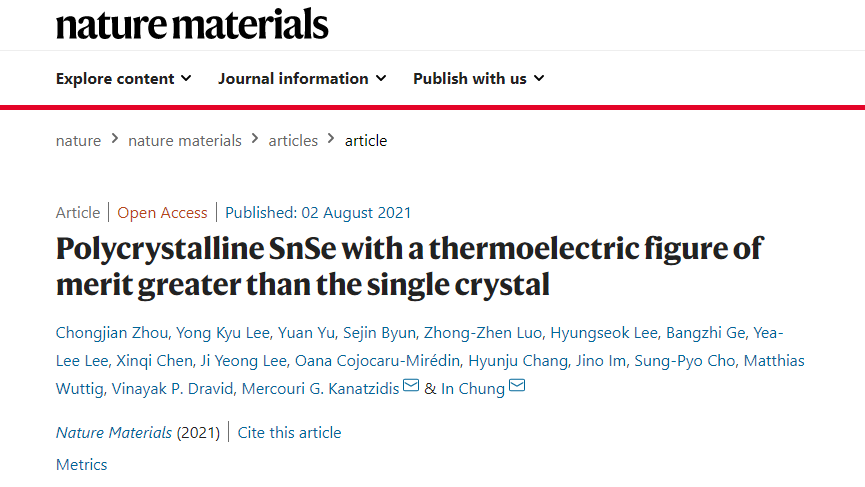The height and width of the screenshot is (487, 865).
Task: Click the Open Access label
Action: 162,213
